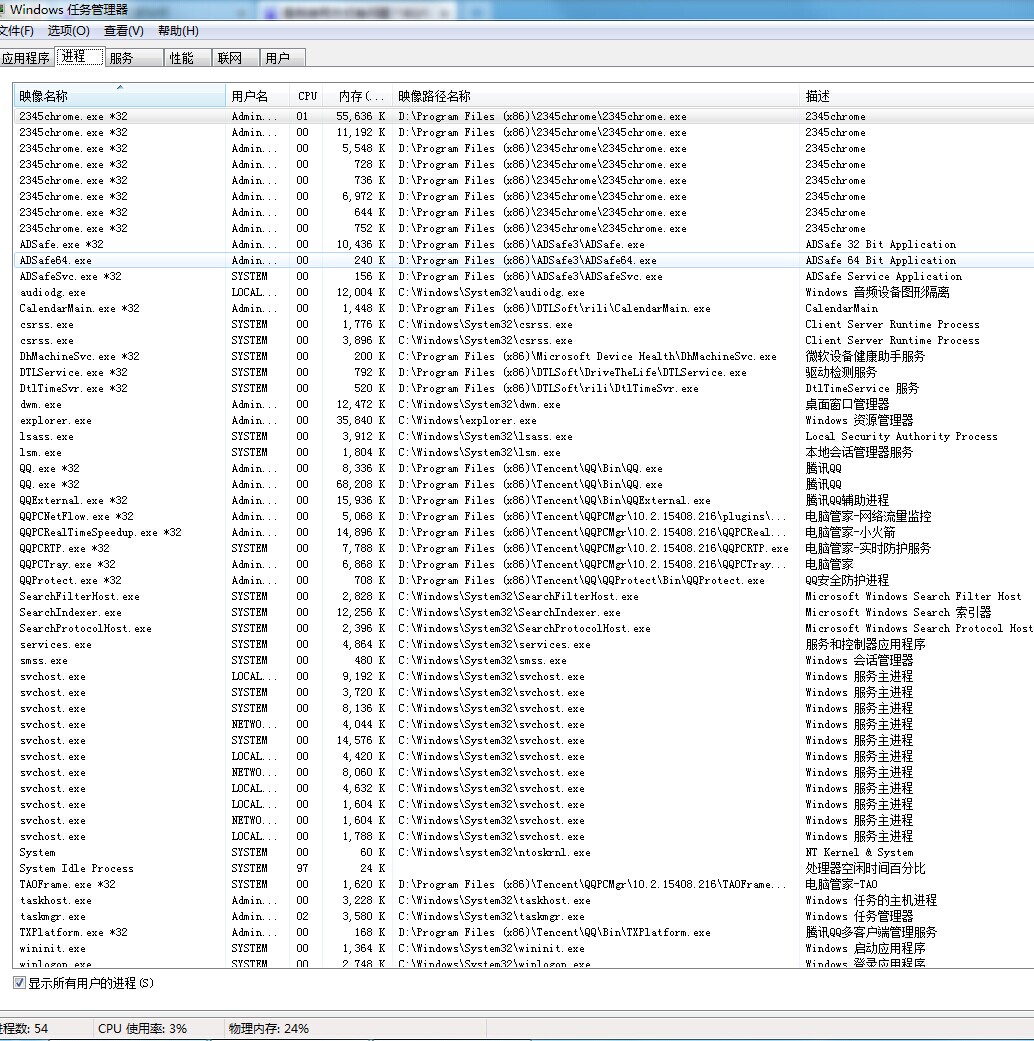Select TAOFrame.exe *32 process
This screenshot has width=1034, height=1041.
click(523, 884)
